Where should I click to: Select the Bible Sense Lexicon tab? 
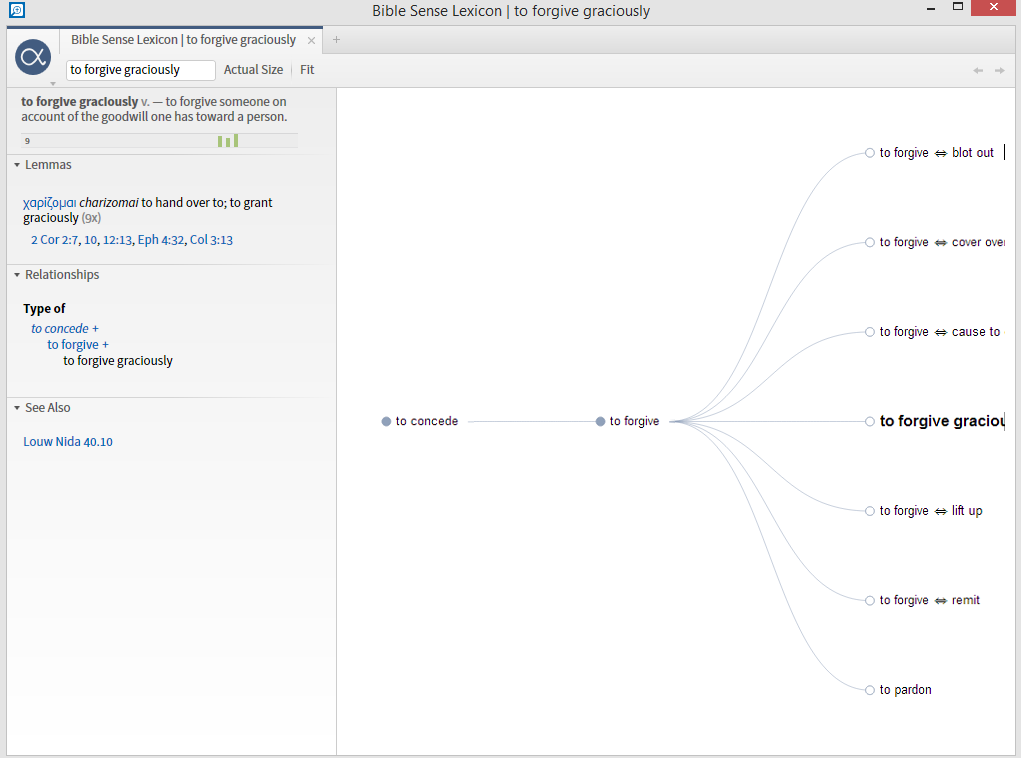point(183,40)
